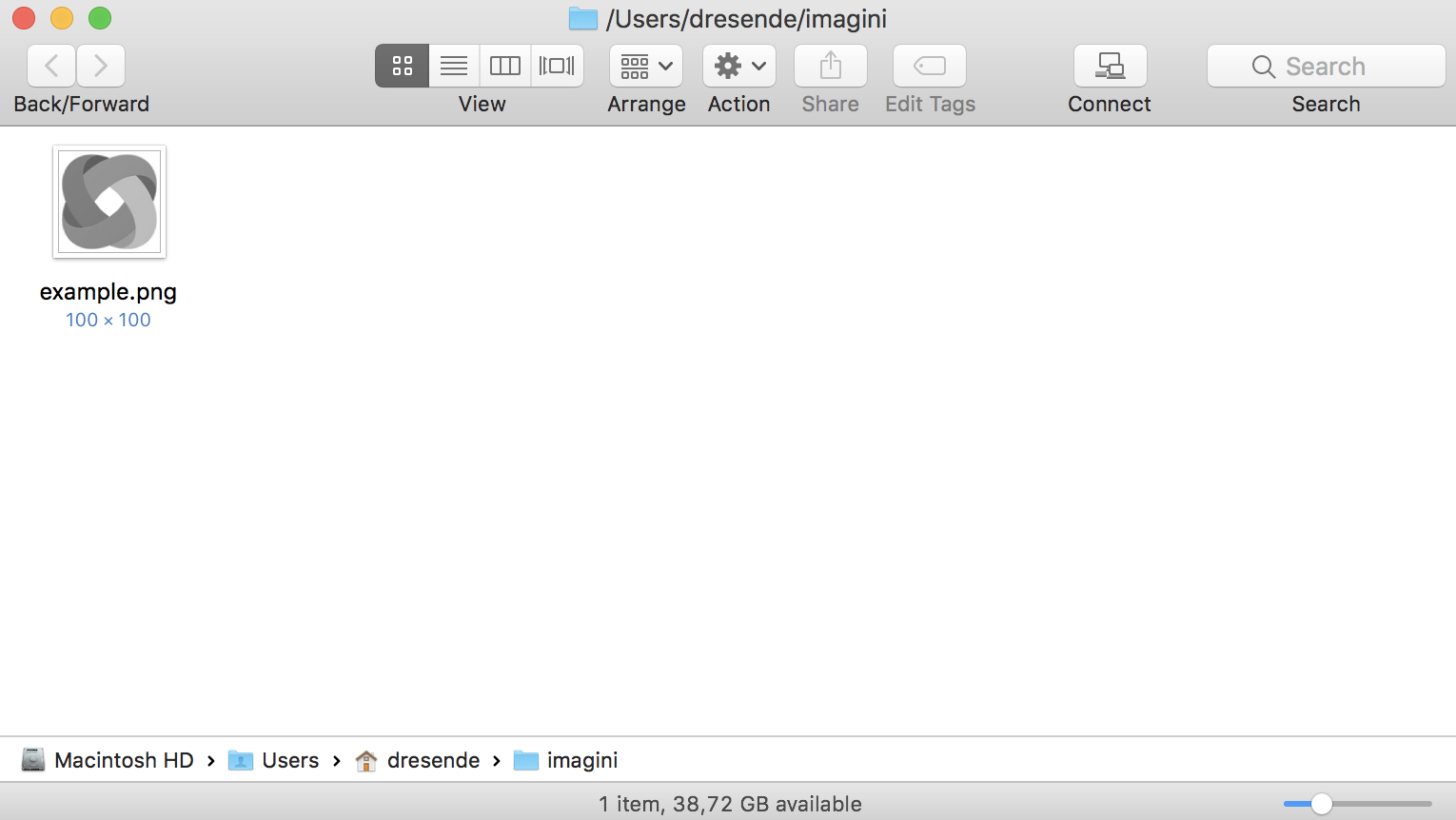Switch to list view
This screenshot has height=820, width=1456.
(x=454, y=66)
